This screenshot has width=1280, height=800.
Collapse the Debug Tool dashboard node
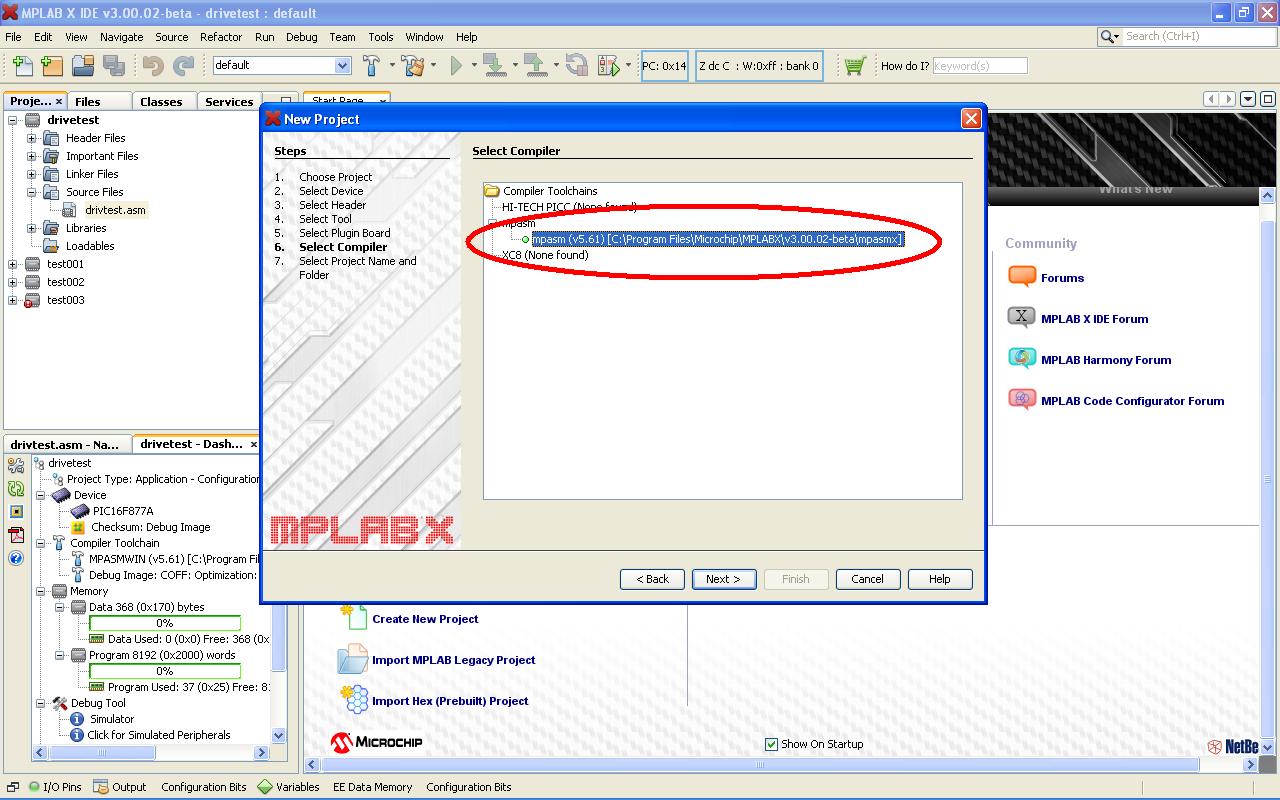(x=41, y=703)
